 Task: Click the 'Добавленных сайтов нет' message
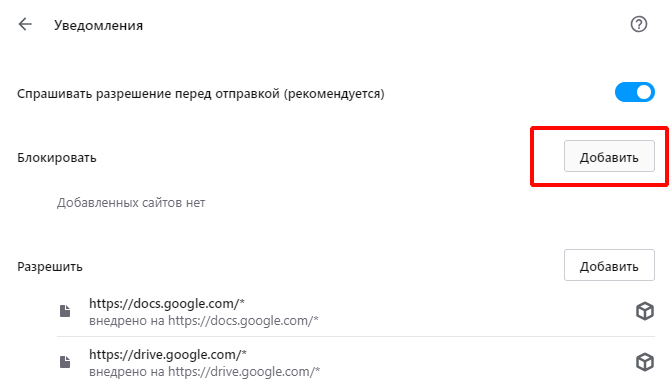(131, 203)
